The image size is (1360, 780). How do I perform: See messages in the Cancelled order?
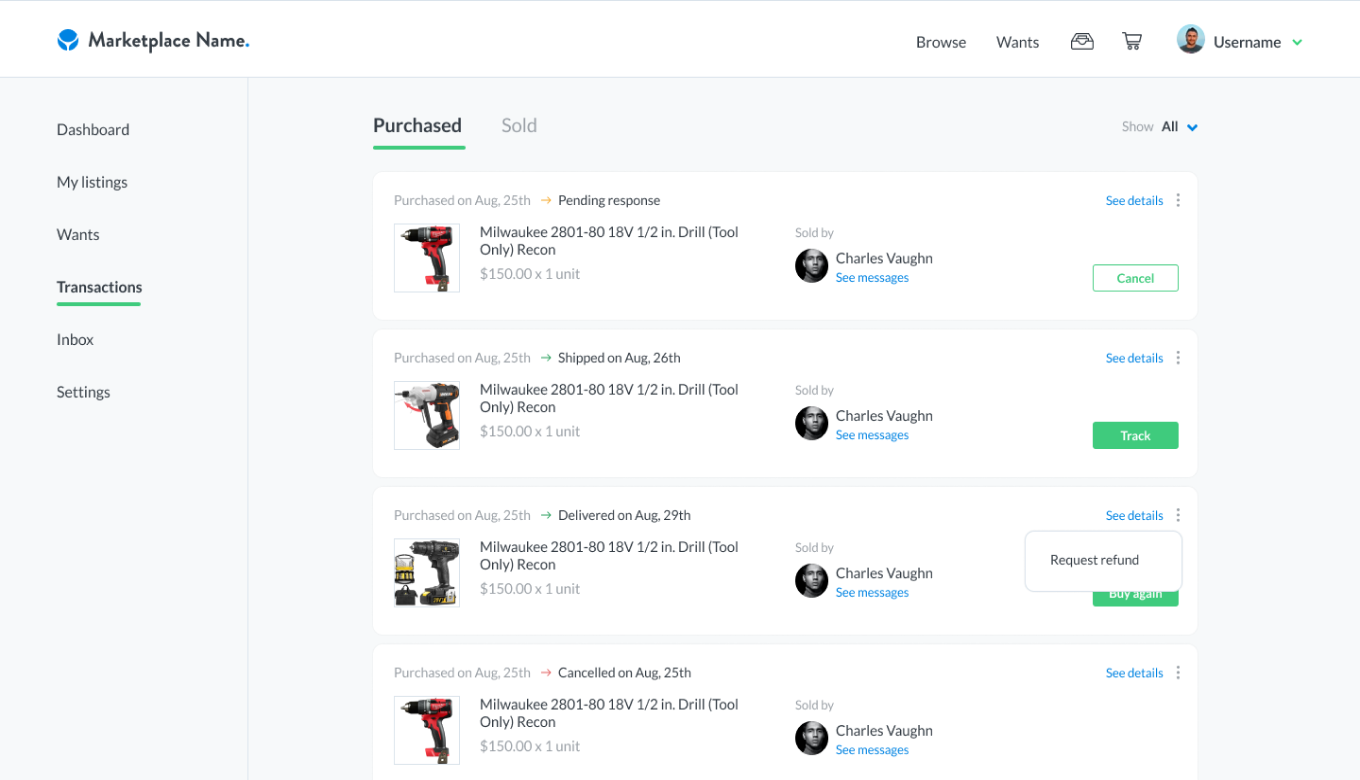pyautogui.click(x=872, y=750)
